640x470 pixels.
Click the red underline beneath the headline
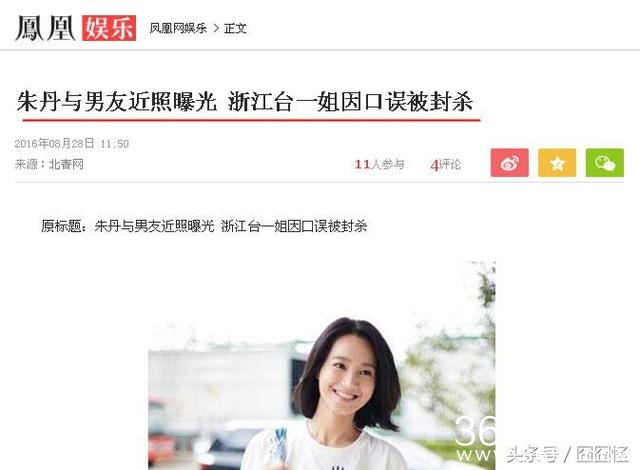click(x=251, y=120)
